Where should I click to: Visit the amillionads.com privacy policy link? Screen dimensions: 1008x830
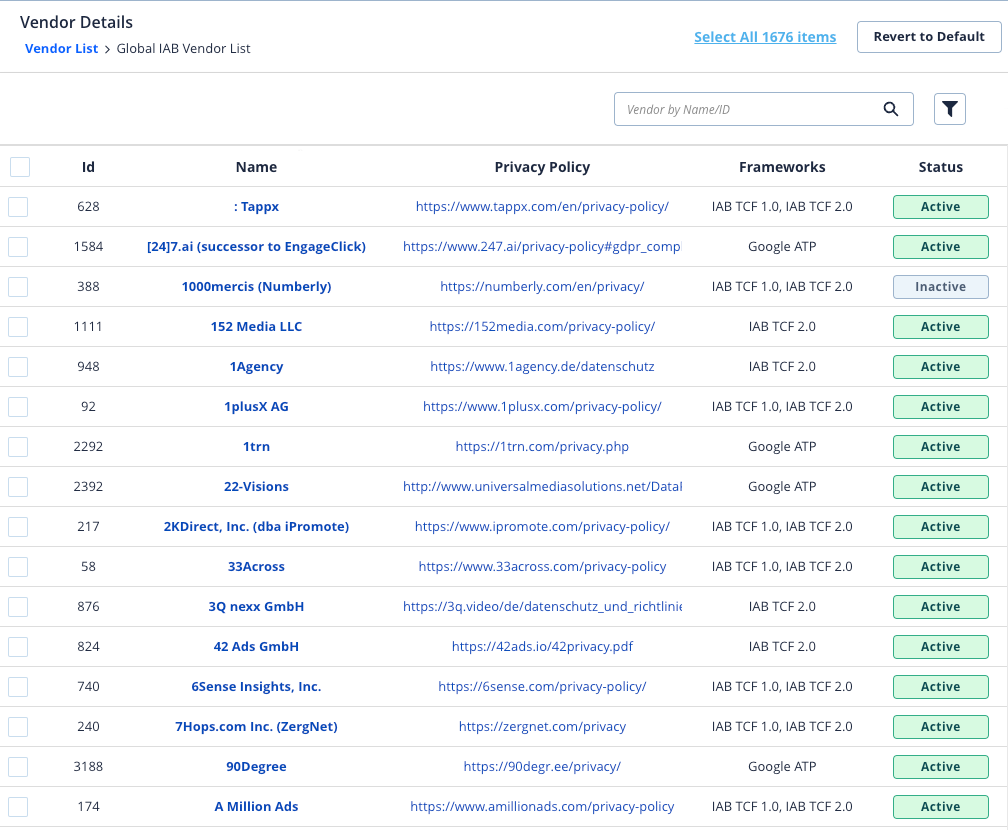(x=542, y=807)
